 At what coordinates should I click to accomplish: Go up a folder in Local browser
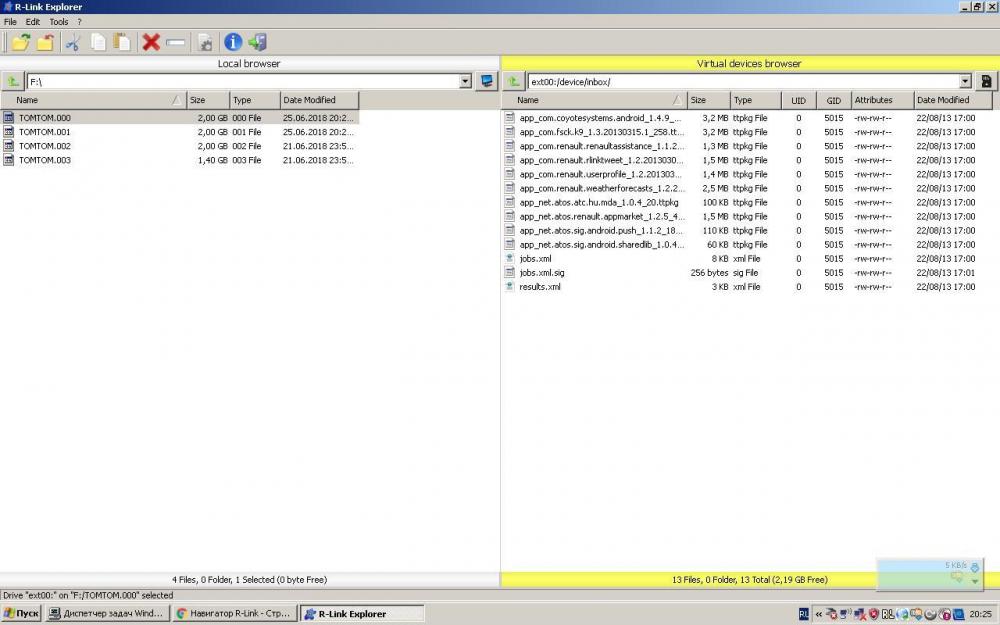(13, 82)
